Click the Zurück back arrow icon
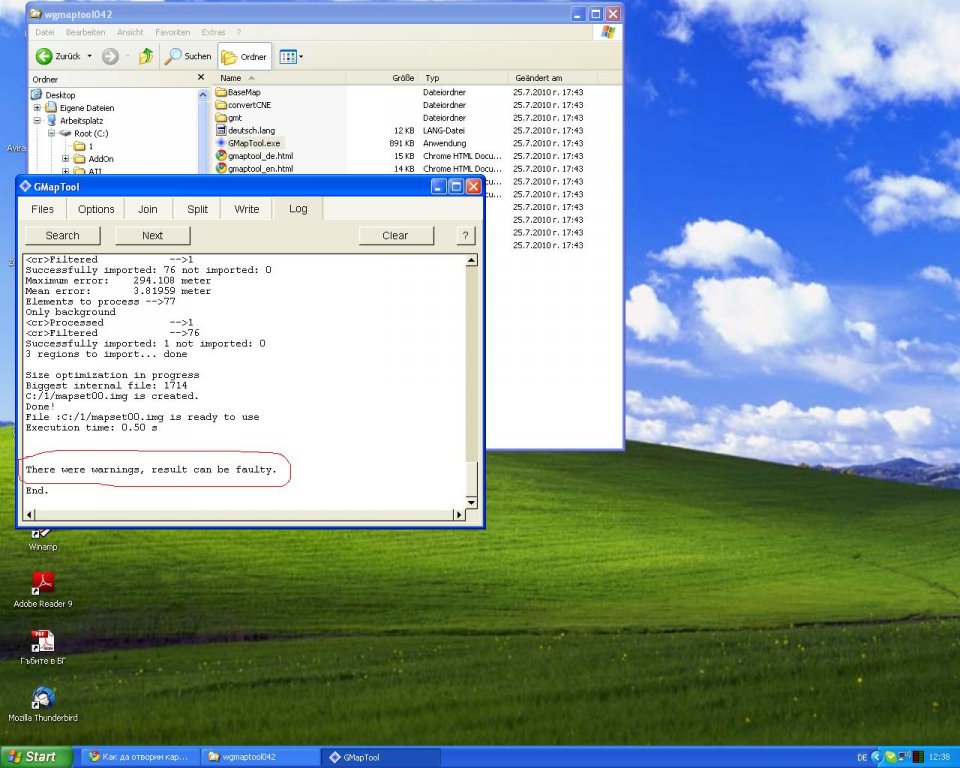Viewport: 960px width, 768px height. [x=45, y=57]
